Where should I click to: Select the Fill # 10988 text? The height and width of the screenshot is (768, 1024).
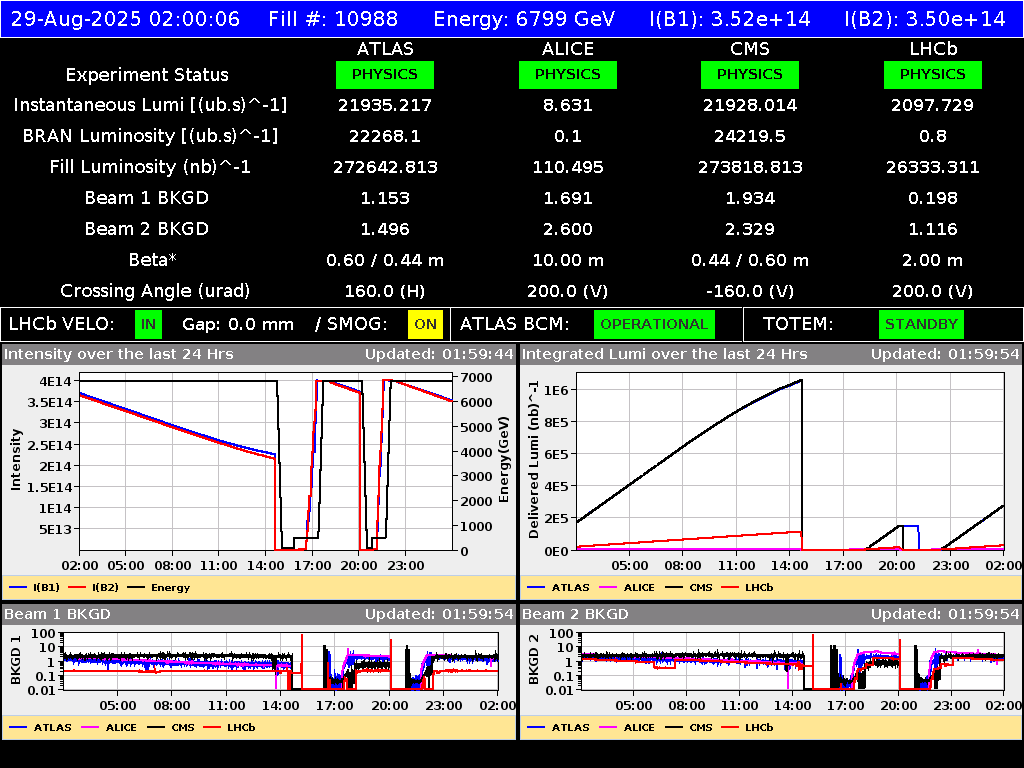click(333, 18)
